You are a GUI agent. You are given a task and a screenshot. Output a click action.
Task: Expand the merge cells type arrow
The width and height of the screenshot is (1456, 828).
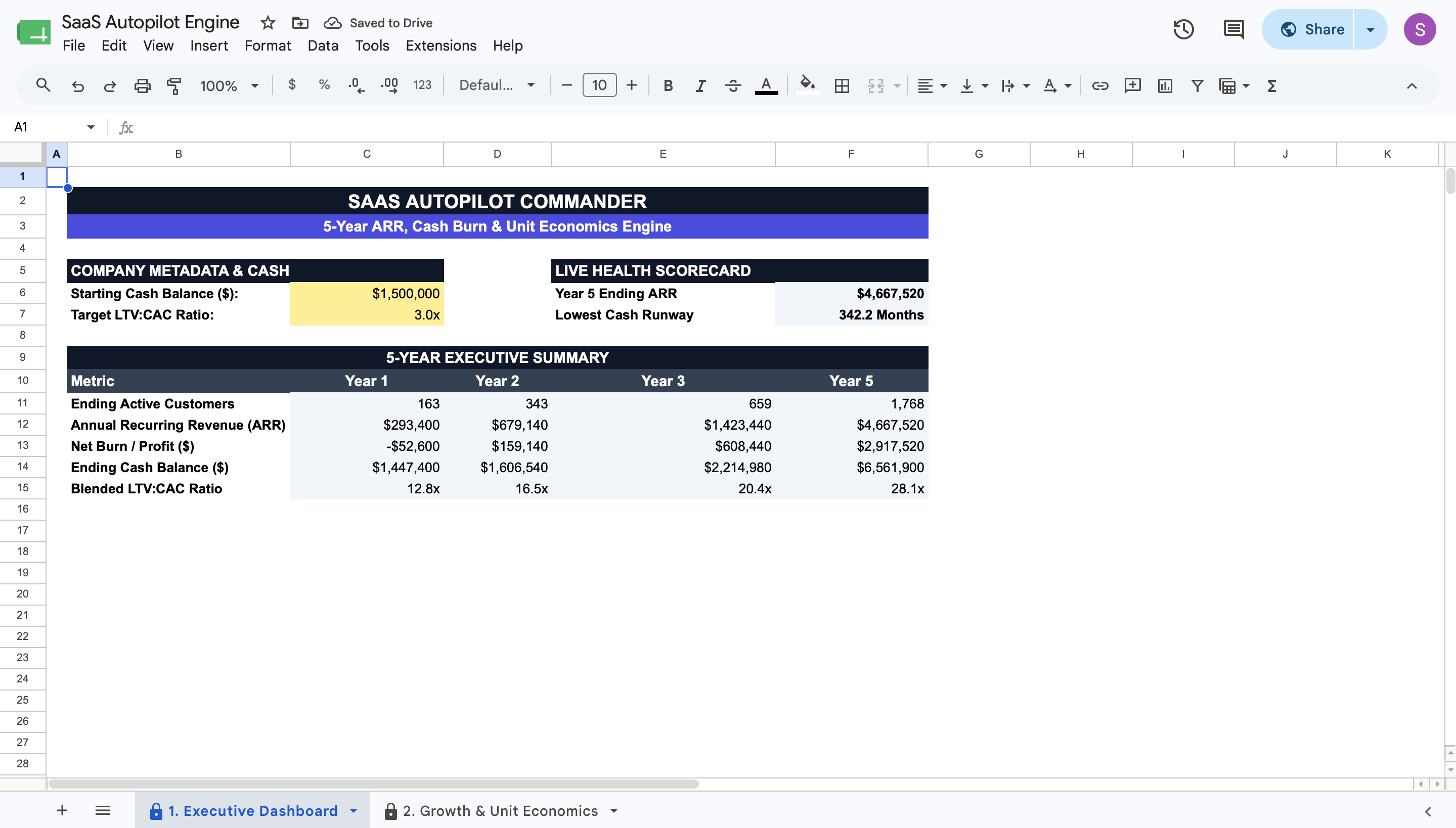click(897, 85)
